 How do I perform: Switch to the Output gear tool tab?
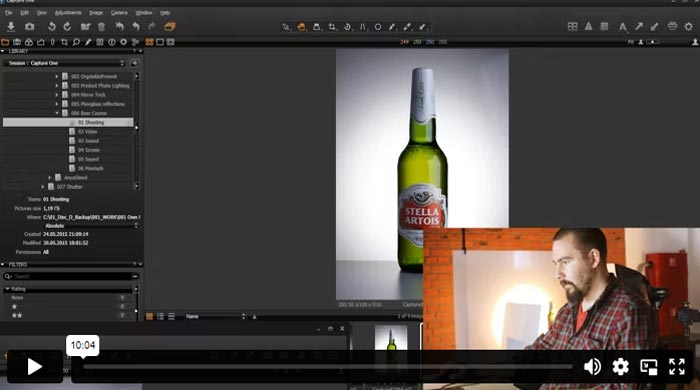(x=123, y=42)
